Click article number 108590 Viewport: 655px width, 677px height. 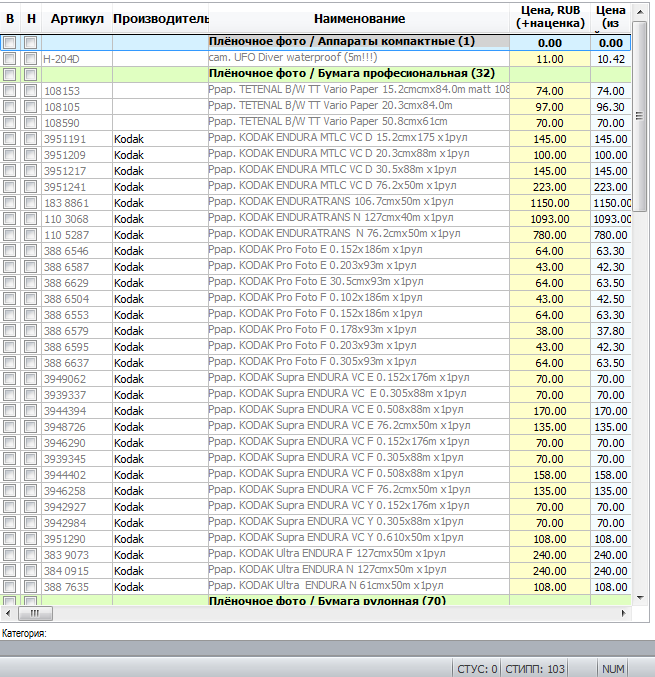[x=62, y=123]
